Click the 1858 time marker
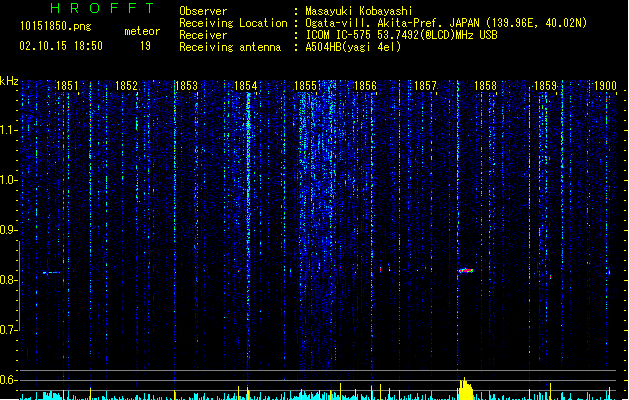This screenshot has width=629, height=400. 485,86
